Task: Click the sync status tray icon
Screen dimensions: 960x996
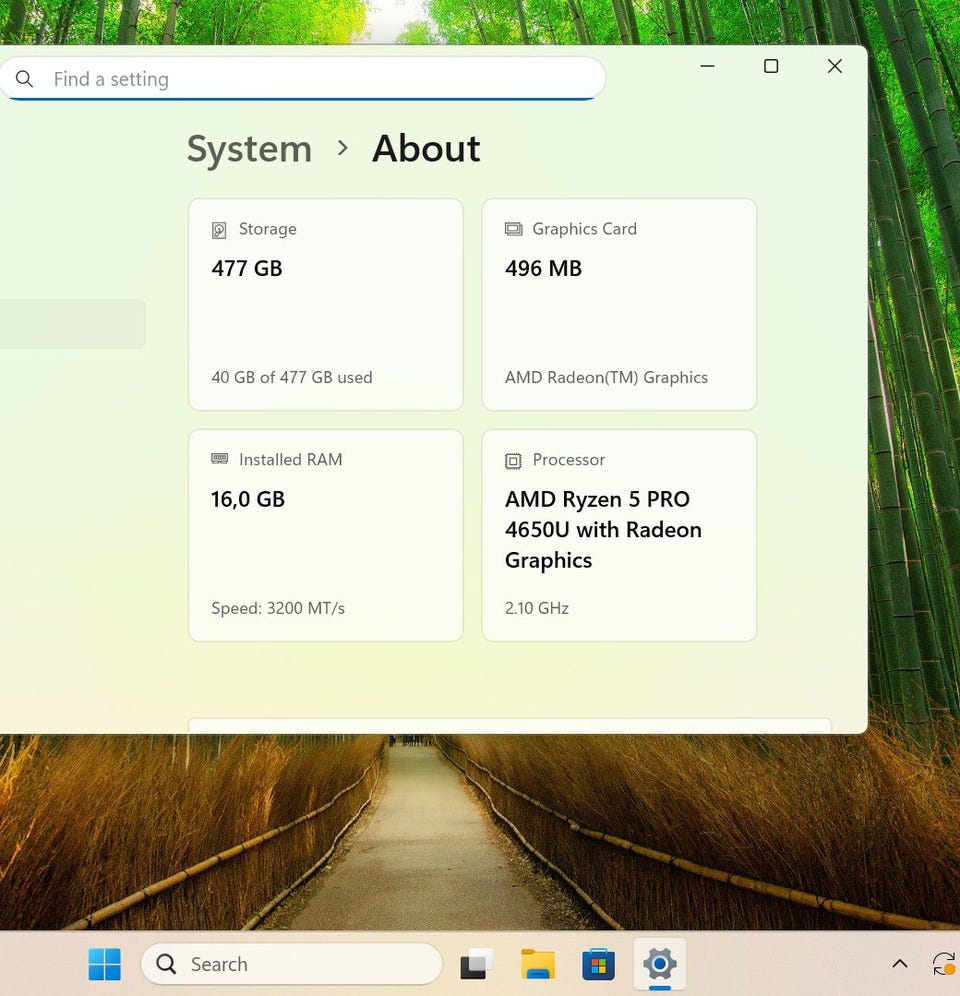Action: 943,964
